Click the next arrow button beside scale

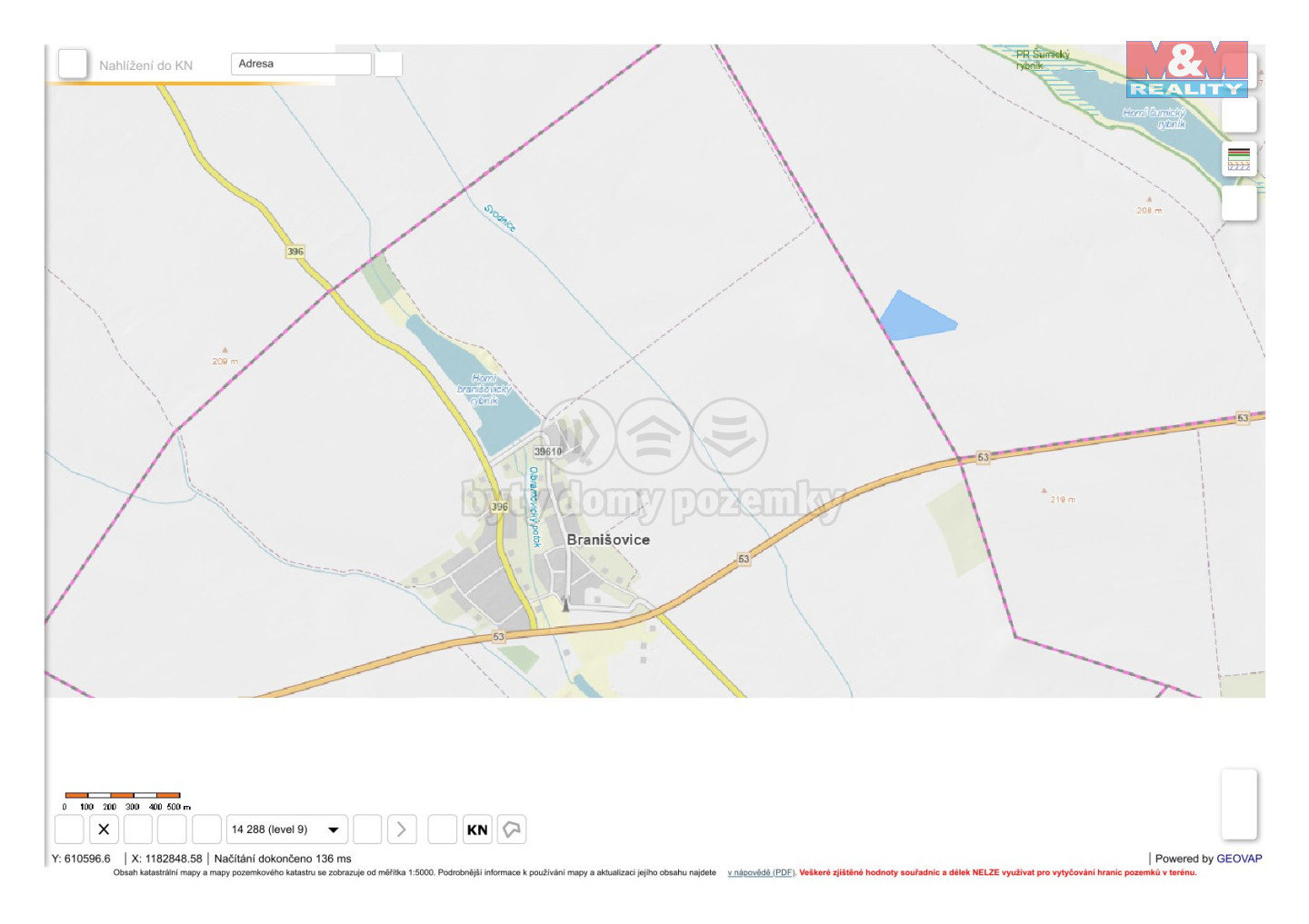tap(402, 829)
